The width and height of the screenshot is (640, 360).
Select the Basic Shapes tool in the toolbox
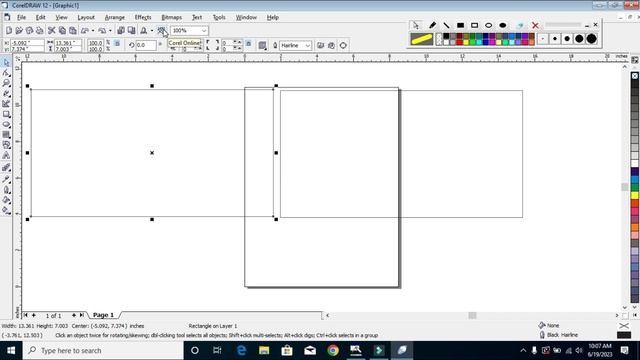click(x=6, y=145)
